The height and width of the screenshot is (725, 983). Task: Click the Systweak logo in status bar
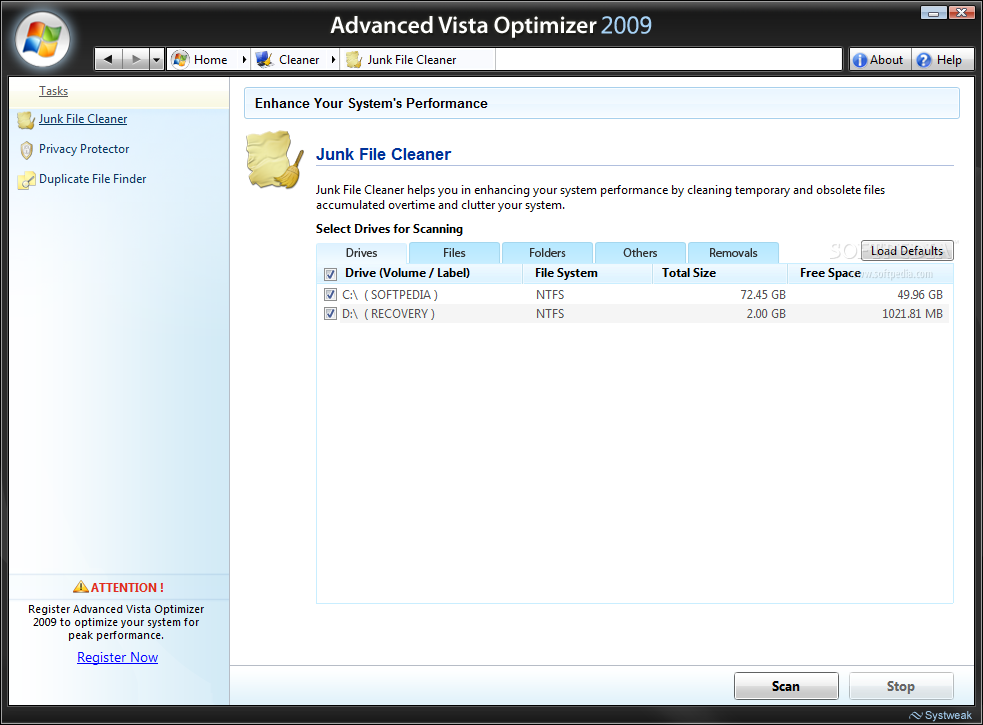coord(940,715)
